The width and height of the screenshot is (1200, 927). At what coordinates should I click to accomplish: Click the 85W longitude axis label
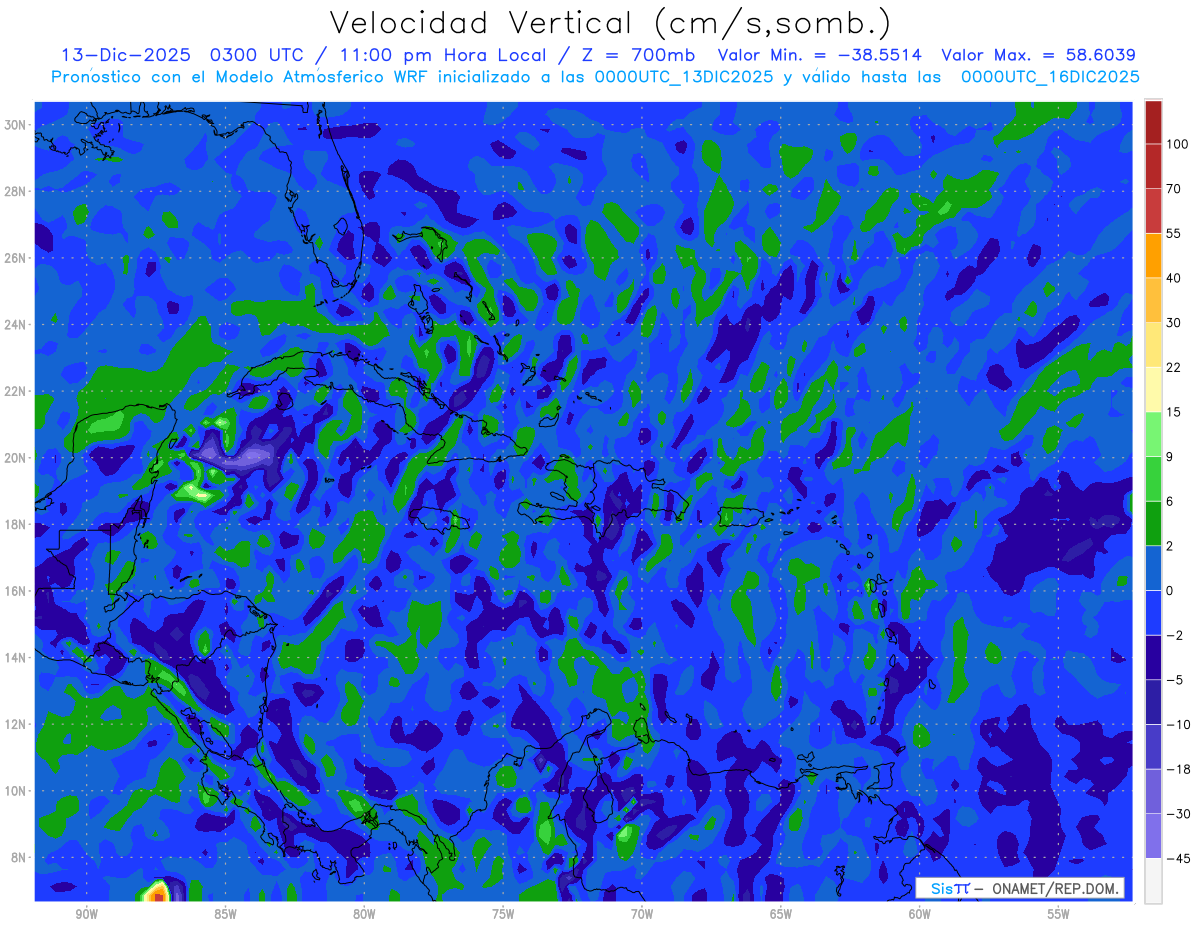[x=225, y=914]
